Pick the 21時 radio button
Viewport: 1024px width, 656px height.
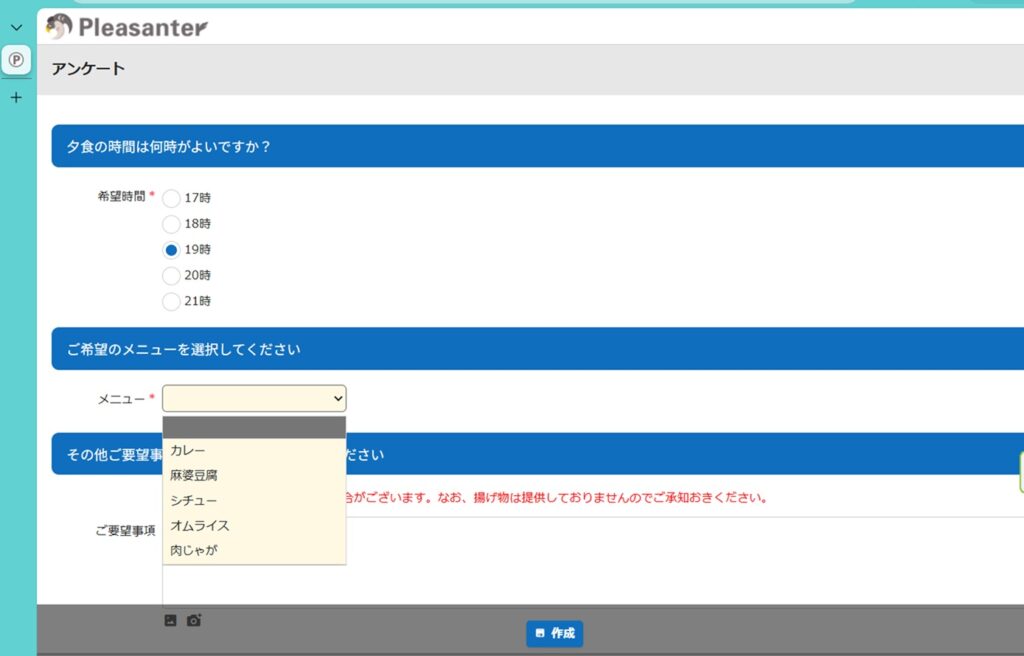pos(171,301)
